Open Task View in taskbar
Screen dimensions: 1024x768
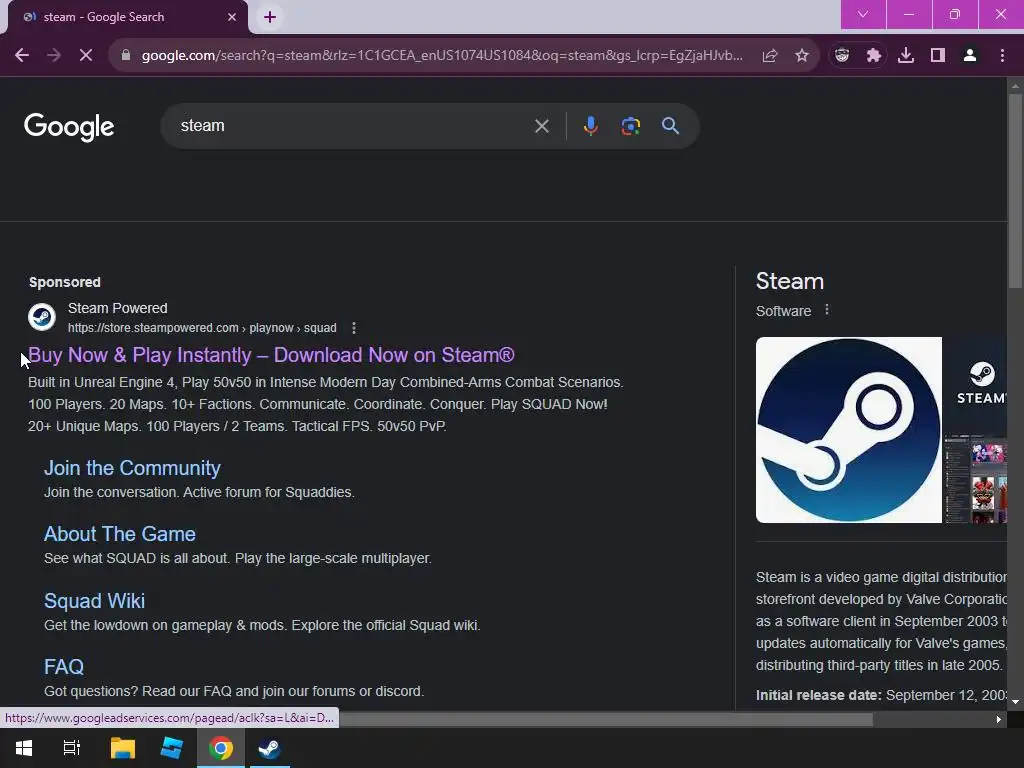pos(72,748)
